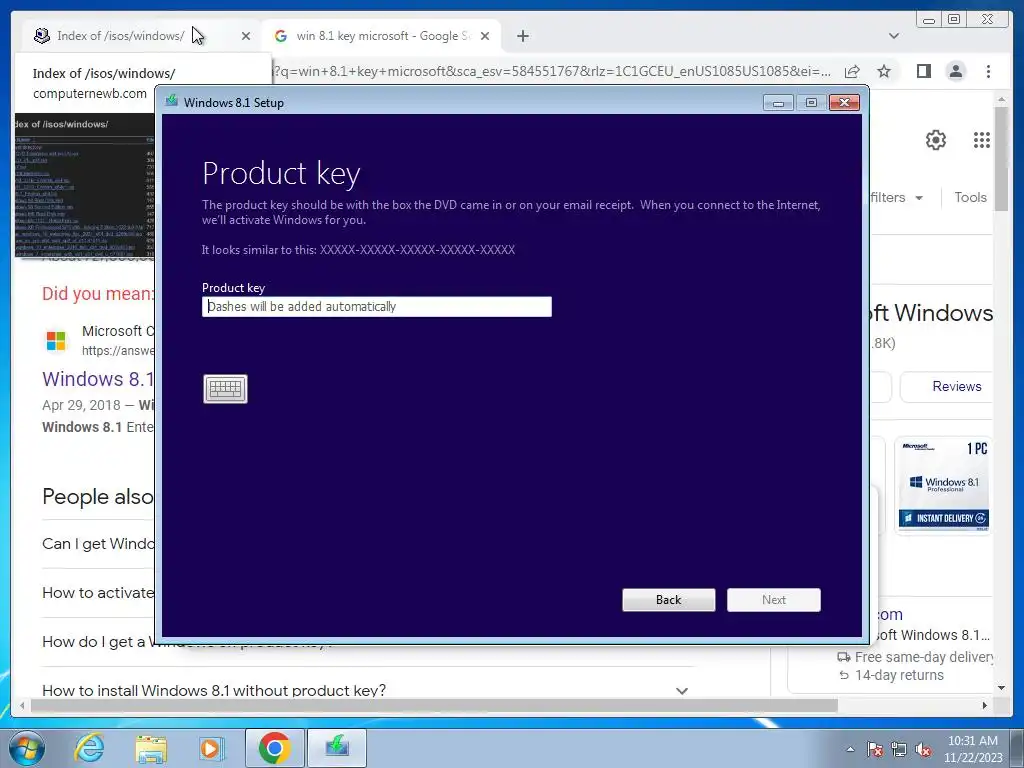Open the Windows 8.1 Professional product thumbnail
Image resolution: width=1024 pixels, height=768 pixels.
tap(944, 486)
